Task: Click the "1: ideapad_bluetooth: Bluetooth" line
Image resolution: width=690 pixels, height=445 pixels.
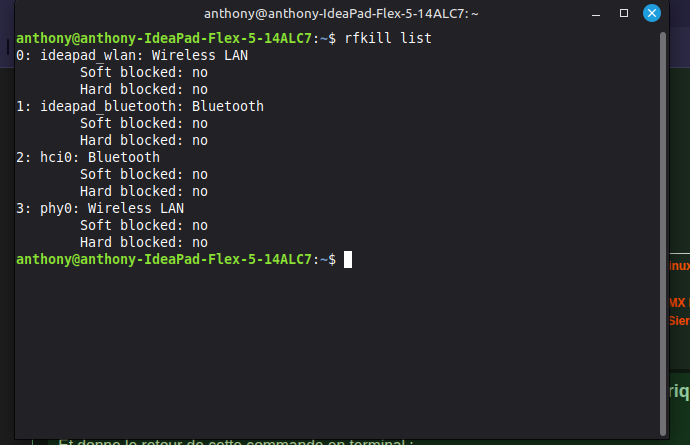Action: pyautogui.click(x=140, y=106)
